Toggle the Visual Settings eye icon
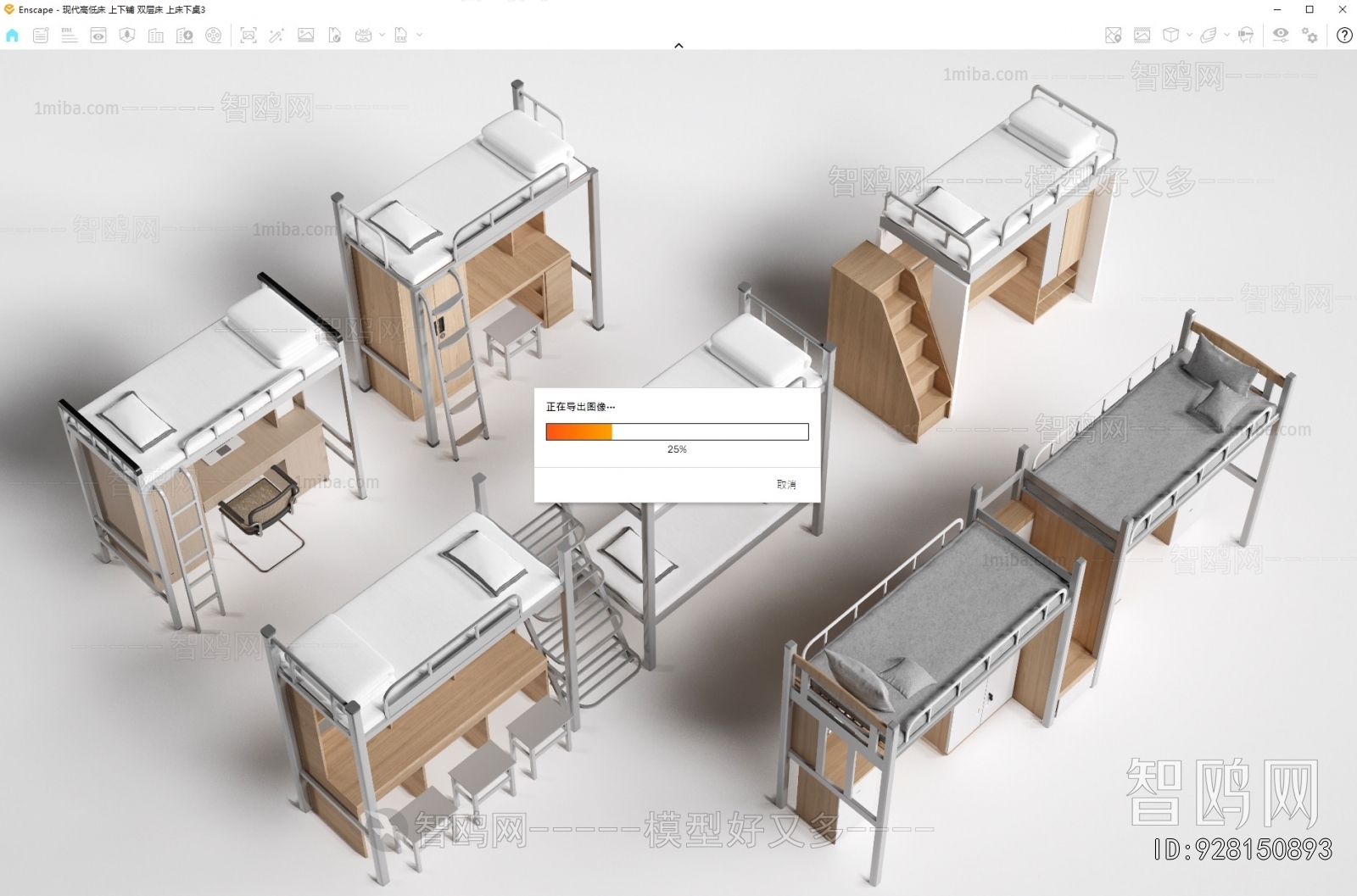The height and width of the screenshot is (896, 1357). click(1280, 35)
